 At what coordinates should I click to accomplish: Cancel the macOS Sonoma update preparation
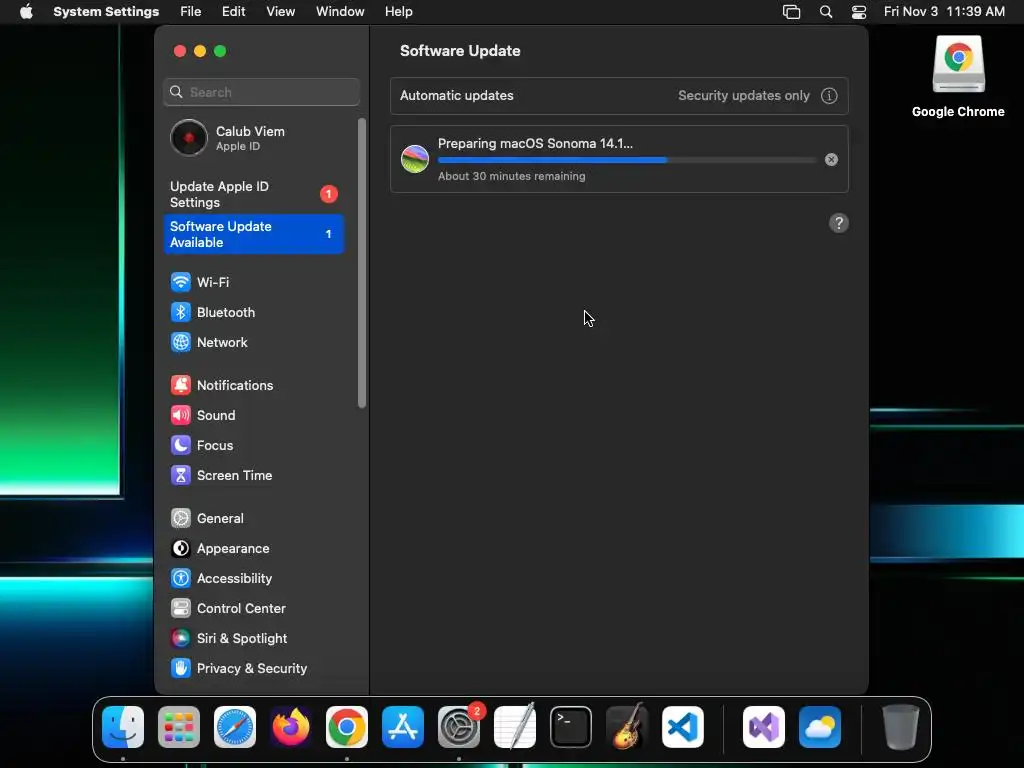[831, 160]
